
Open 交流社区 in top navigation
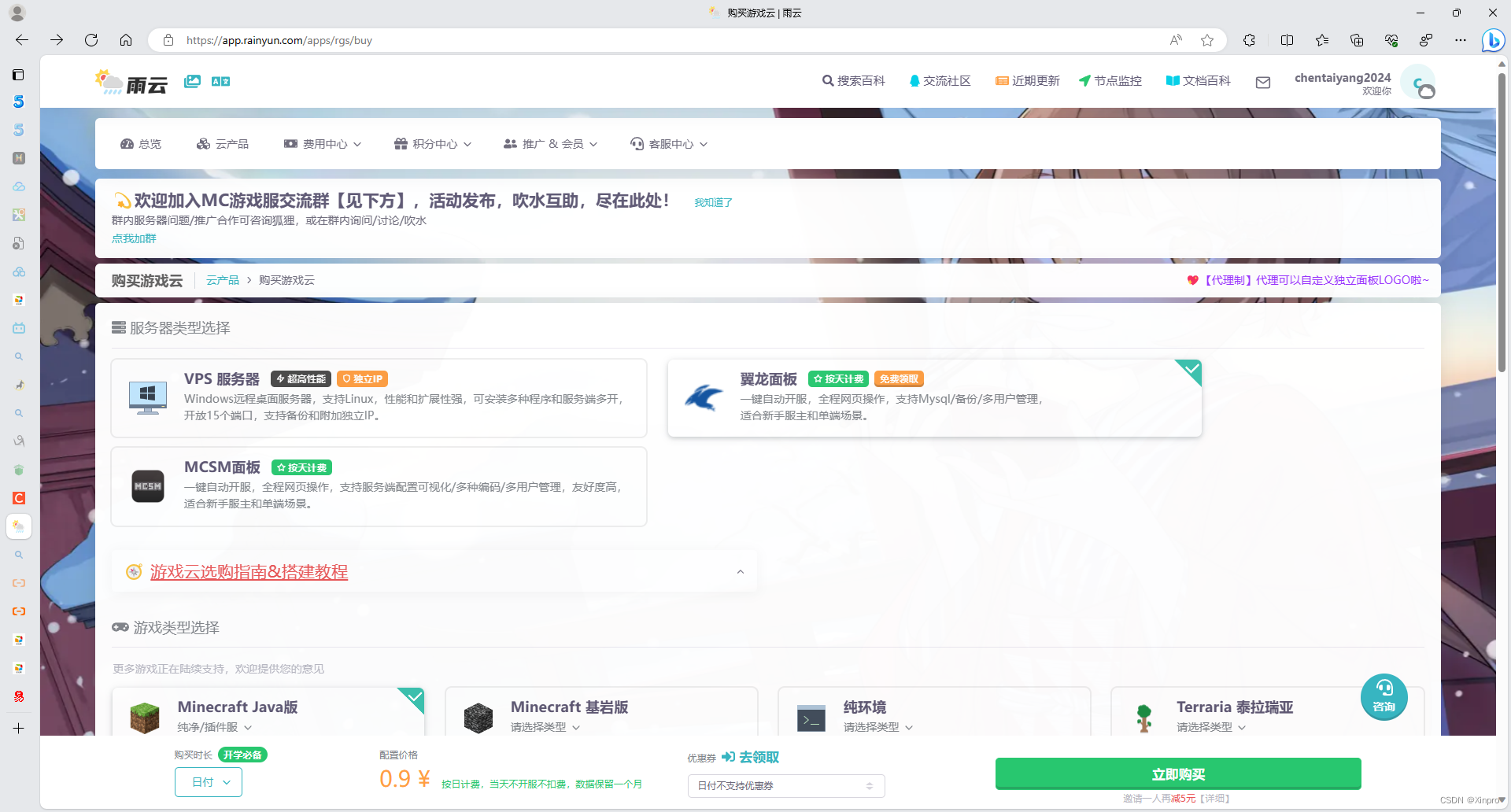940,81
